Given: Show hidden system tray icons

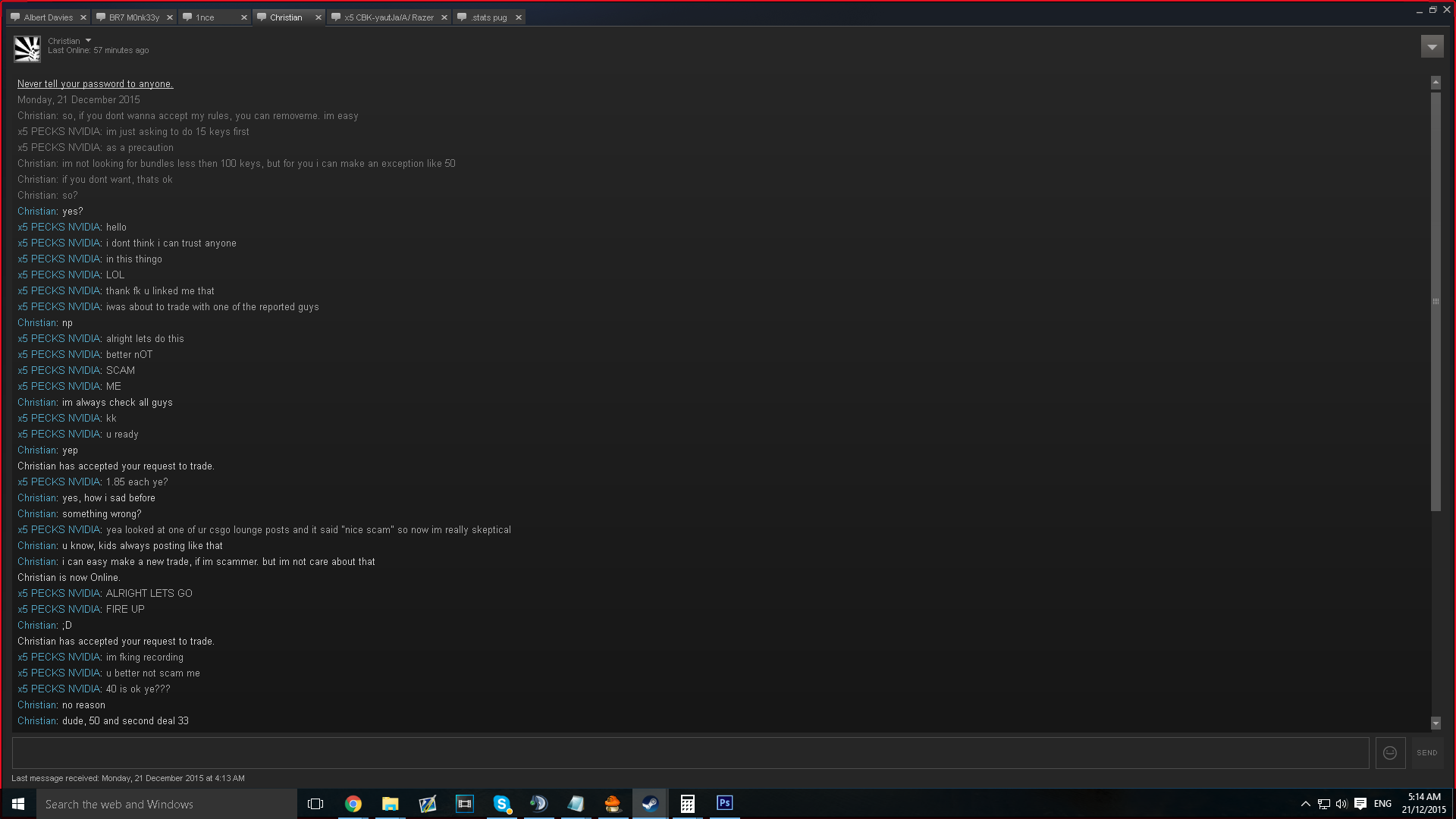Looking at the screenshot, I should point(1305,804).
